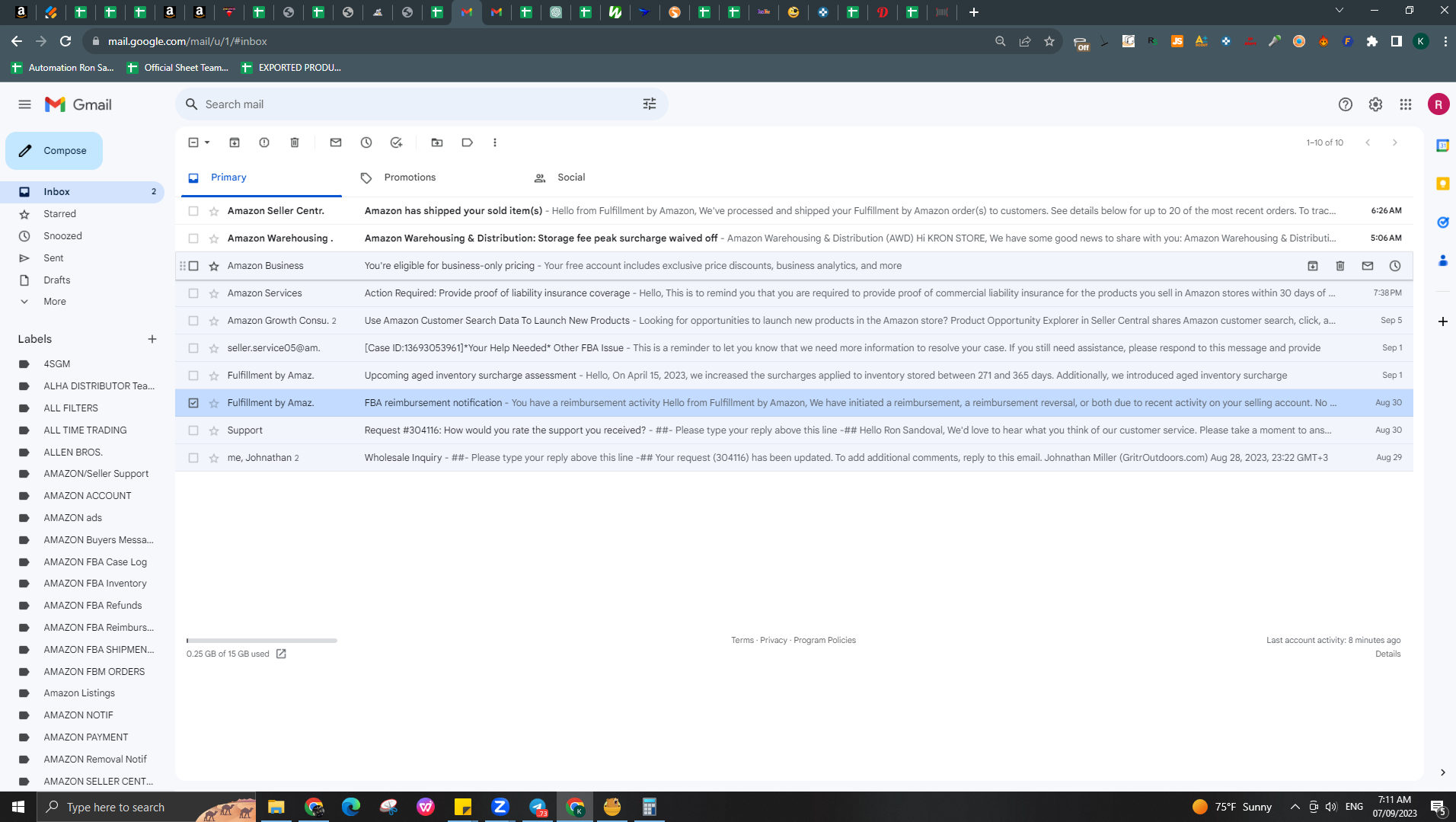Open the Windows Start menu

[x=18, y=807]
